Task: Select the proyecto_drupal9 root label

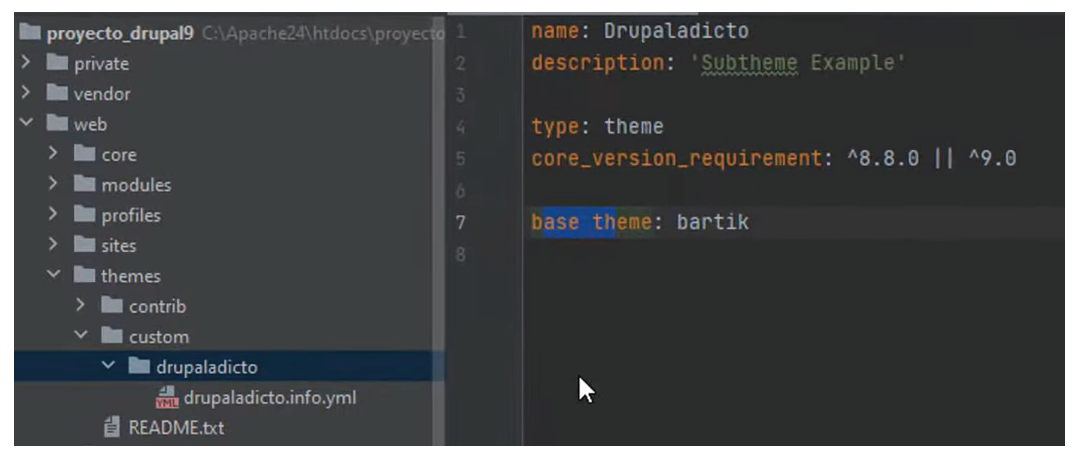Action: point(120,34)
